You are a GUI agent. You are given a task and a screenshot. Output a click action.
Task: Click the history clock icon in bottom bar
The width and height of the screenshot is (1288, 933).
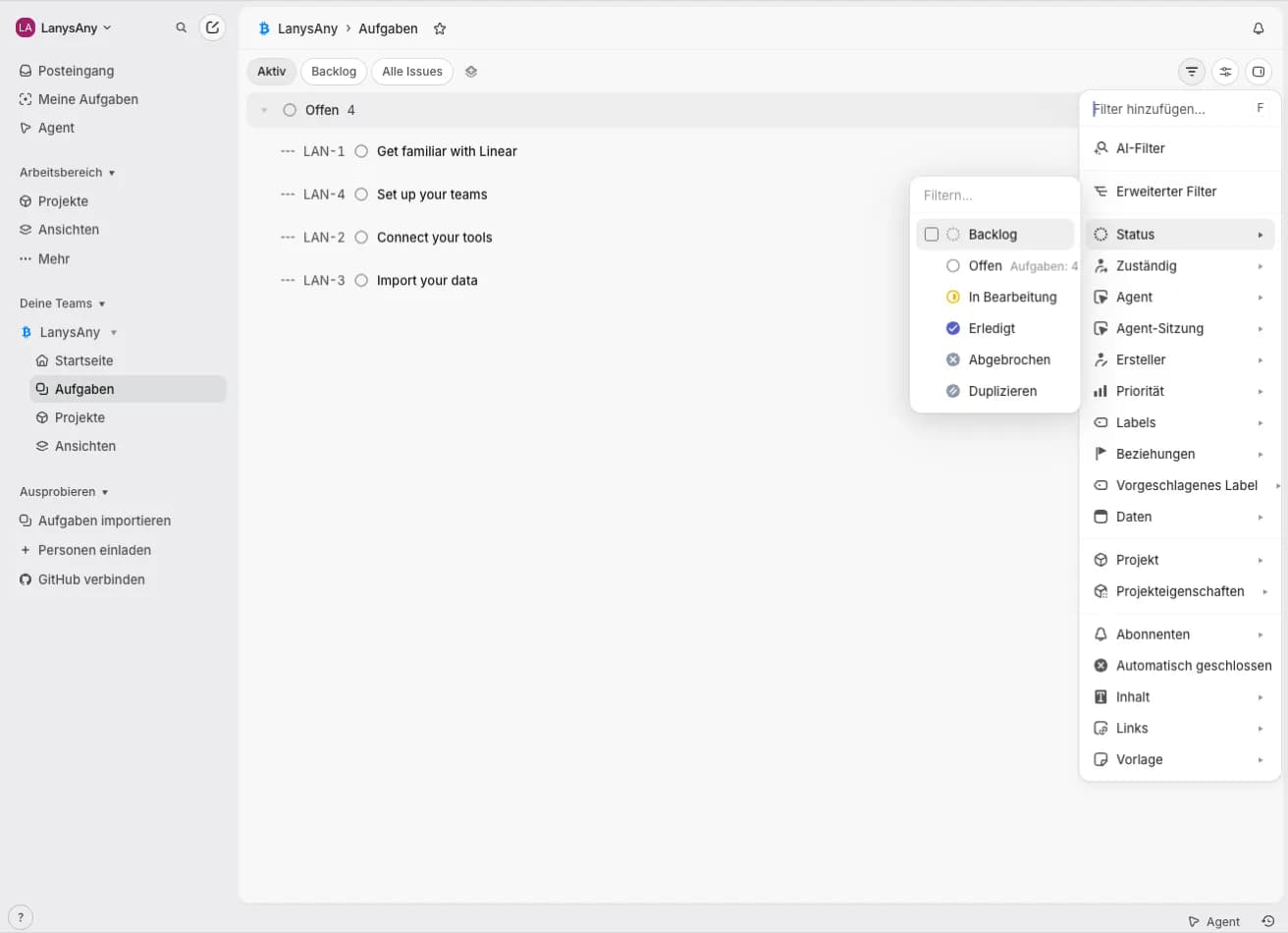coord(1268,921)
